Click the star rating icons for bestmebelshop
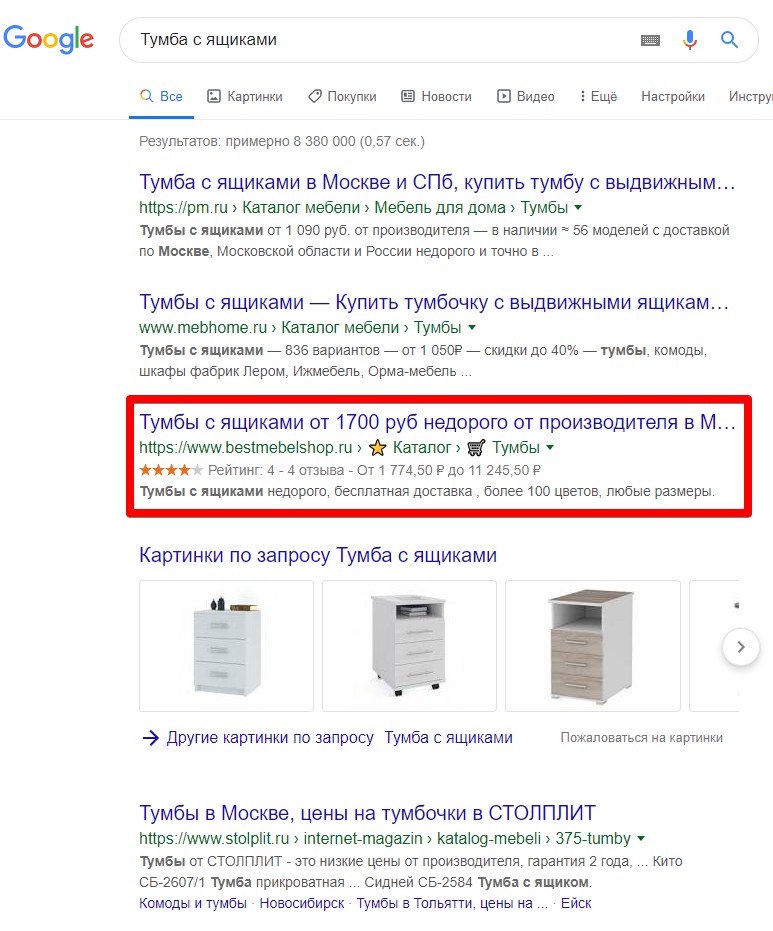The height and width of the screenshot is (931, 773). click(x=171, y=470)
